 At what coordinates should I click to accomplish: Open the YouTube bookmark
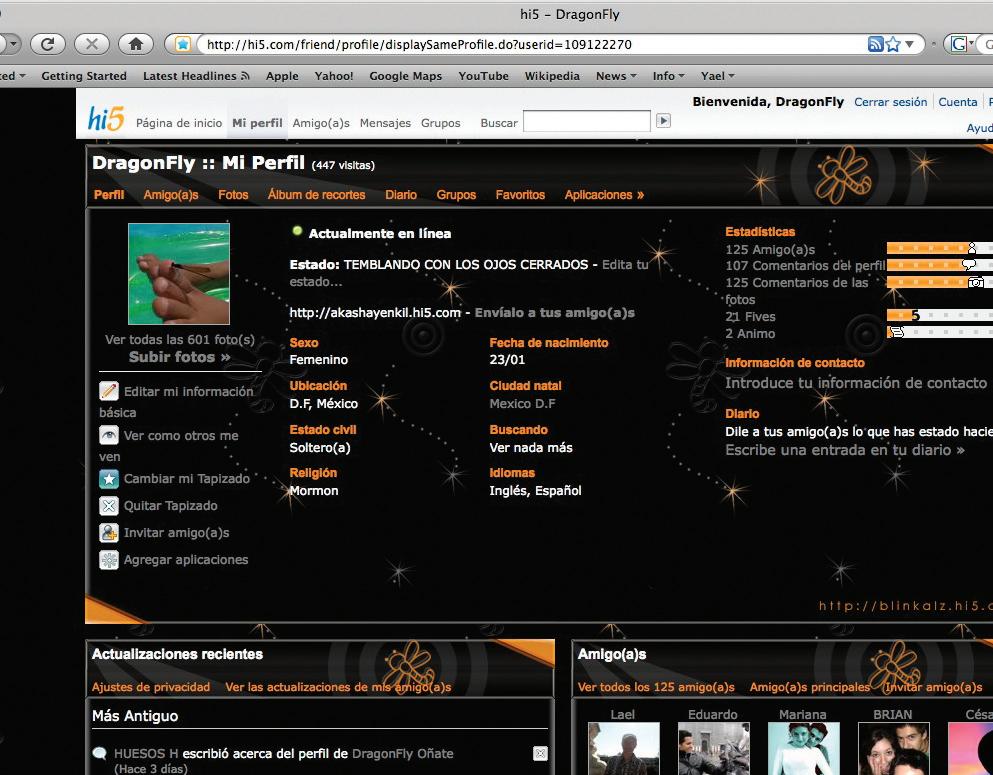(x=483, y=76)
